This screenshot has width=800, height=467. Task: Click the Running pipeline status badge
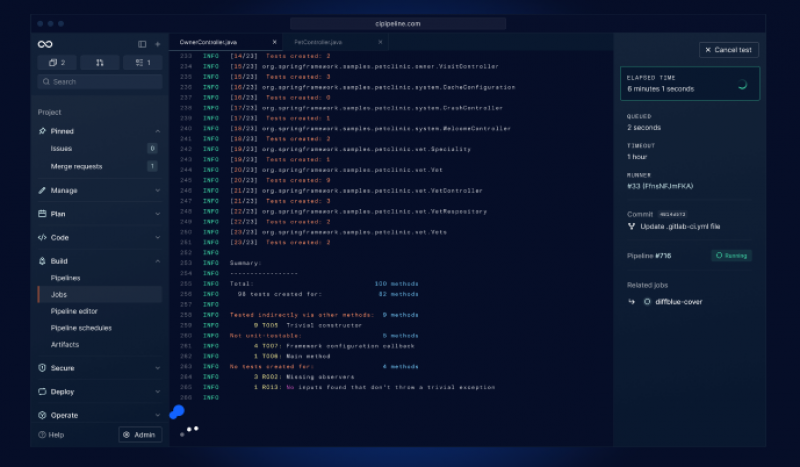click(x=731, y=256)
